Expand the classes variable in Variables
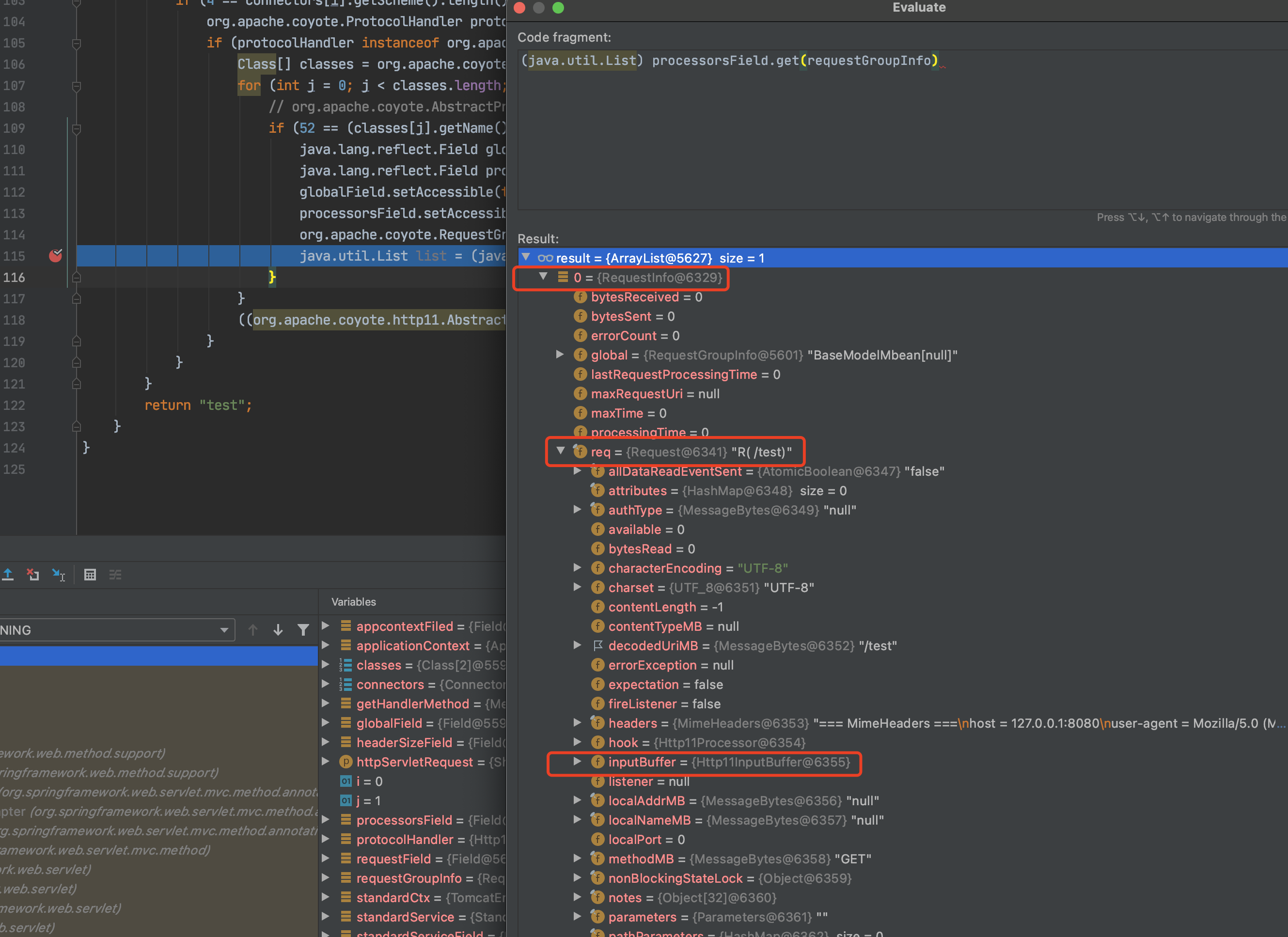The height and width of the screenshot is (937, 1288). (326, 664)
